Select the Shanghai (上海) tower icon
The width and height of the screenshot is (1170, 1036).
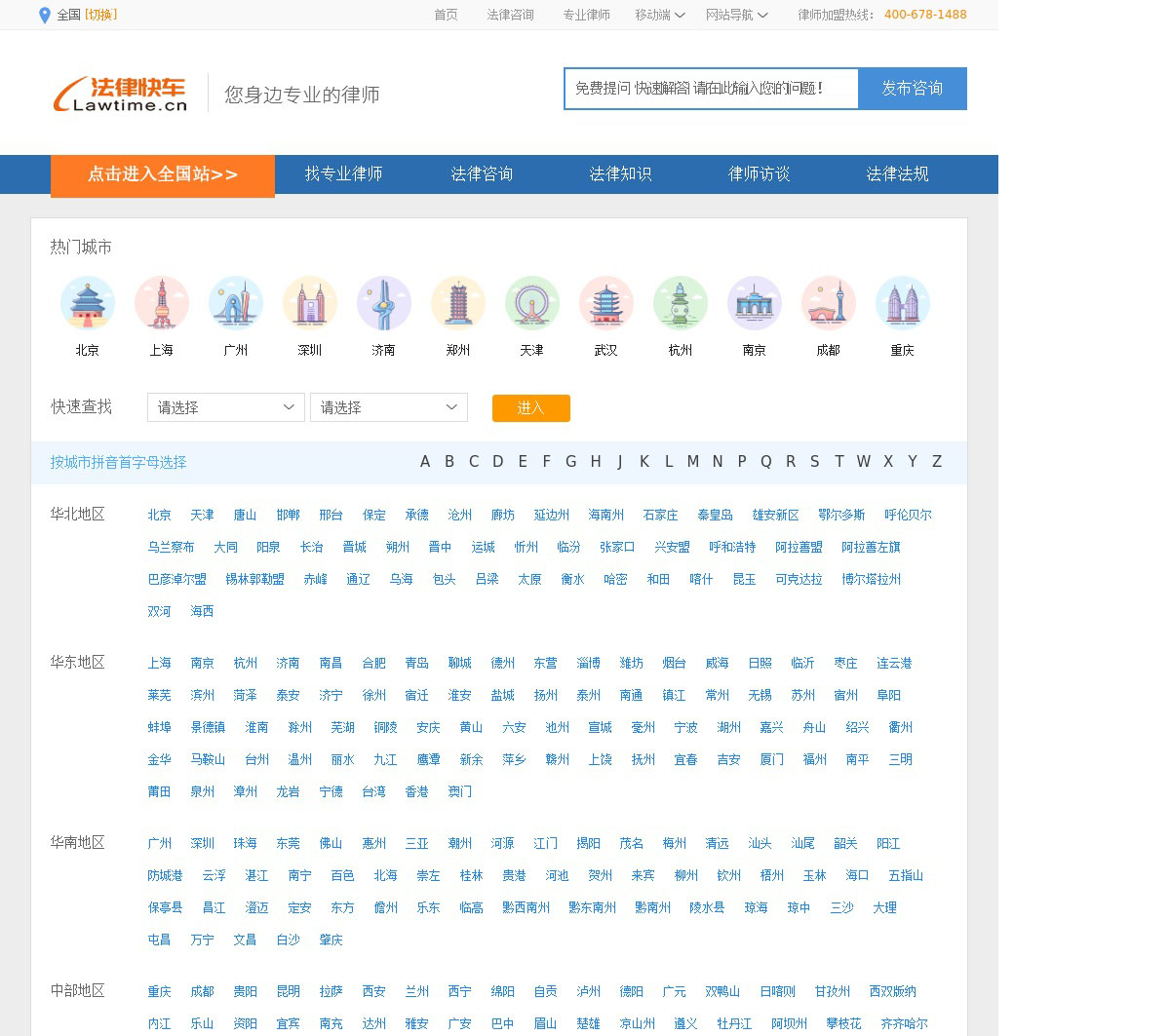click(x=162, y=303)
